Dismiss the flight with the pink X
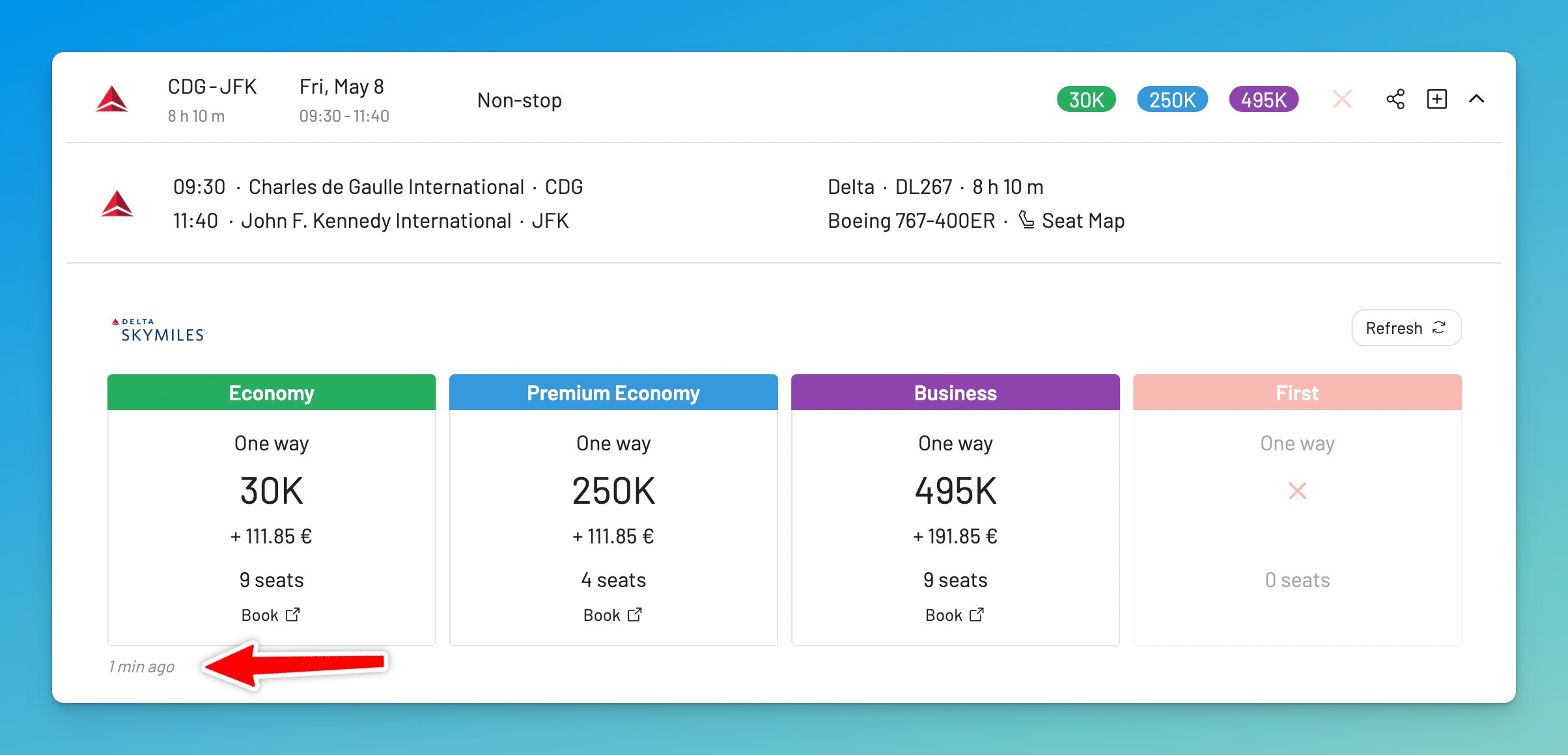 [1342, 99]
